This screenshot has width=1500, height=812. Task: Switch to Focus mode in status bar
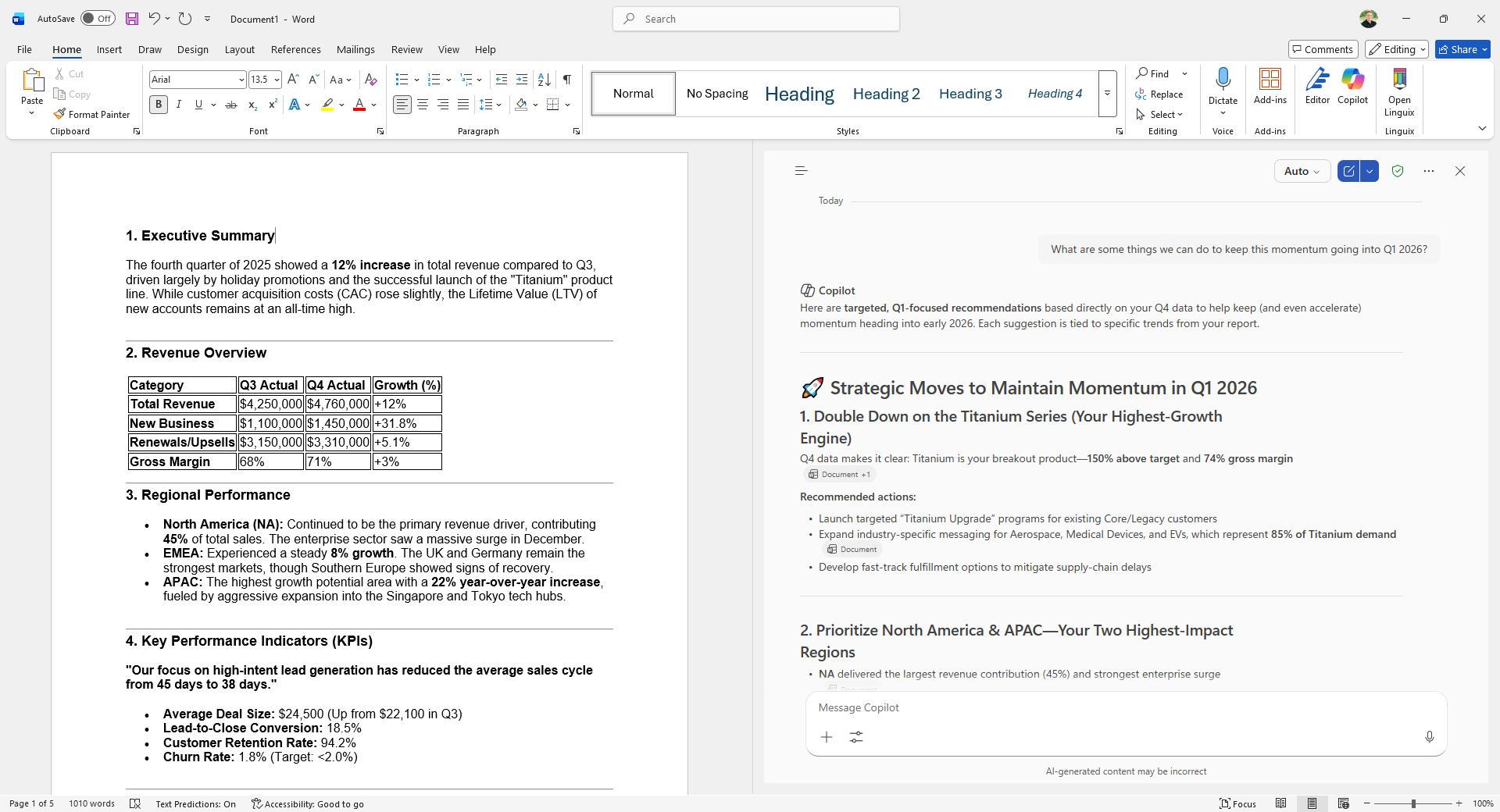(x=1238, y=803)
